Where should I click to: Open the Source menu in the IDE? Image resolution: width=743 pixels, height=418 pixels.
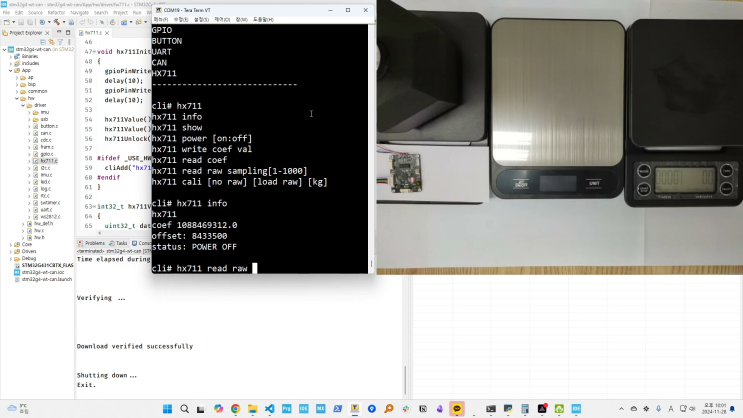[35, 13]
